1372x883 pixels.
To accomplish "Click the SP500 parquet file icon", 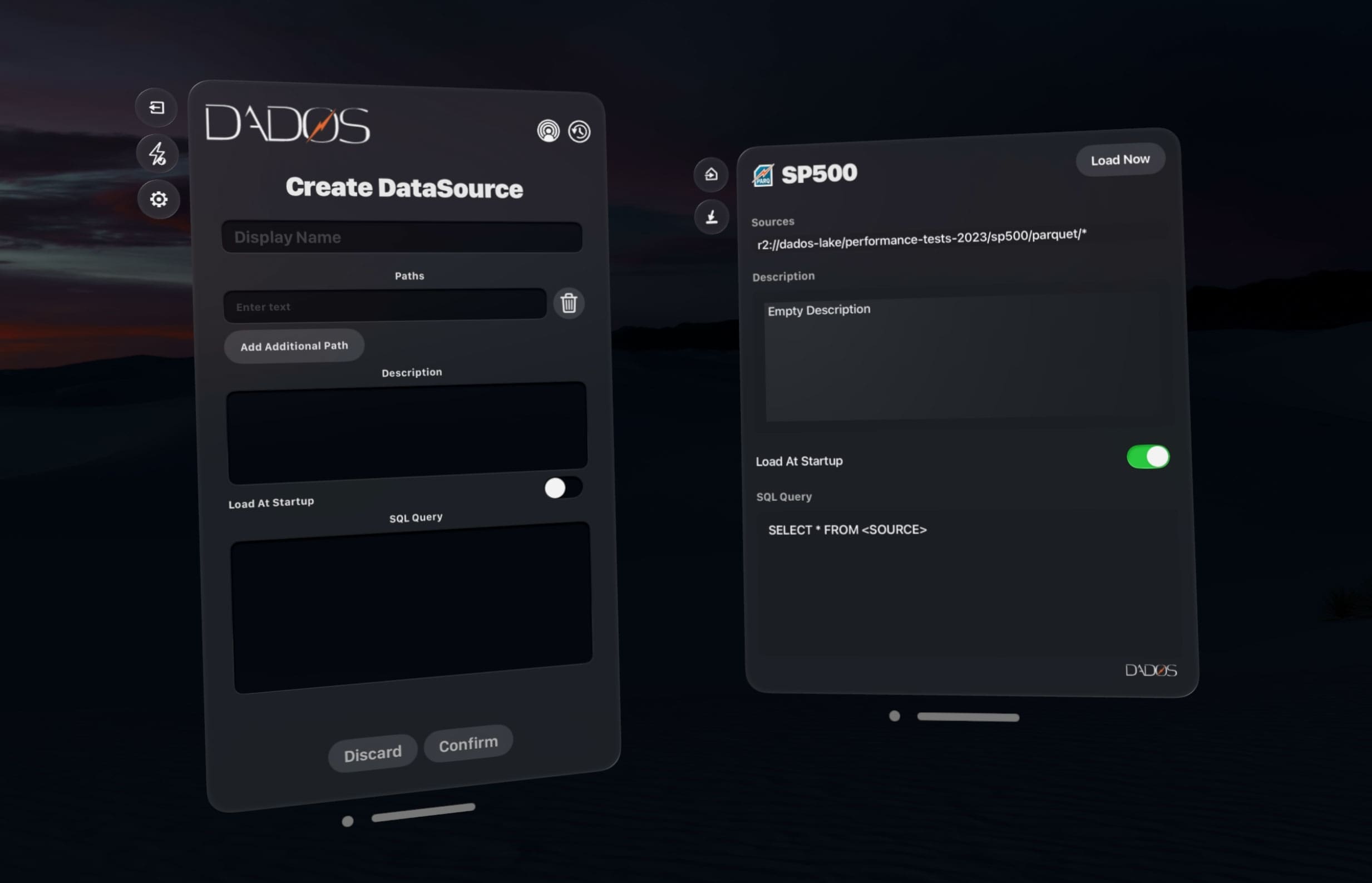I will tap(763, 175).
